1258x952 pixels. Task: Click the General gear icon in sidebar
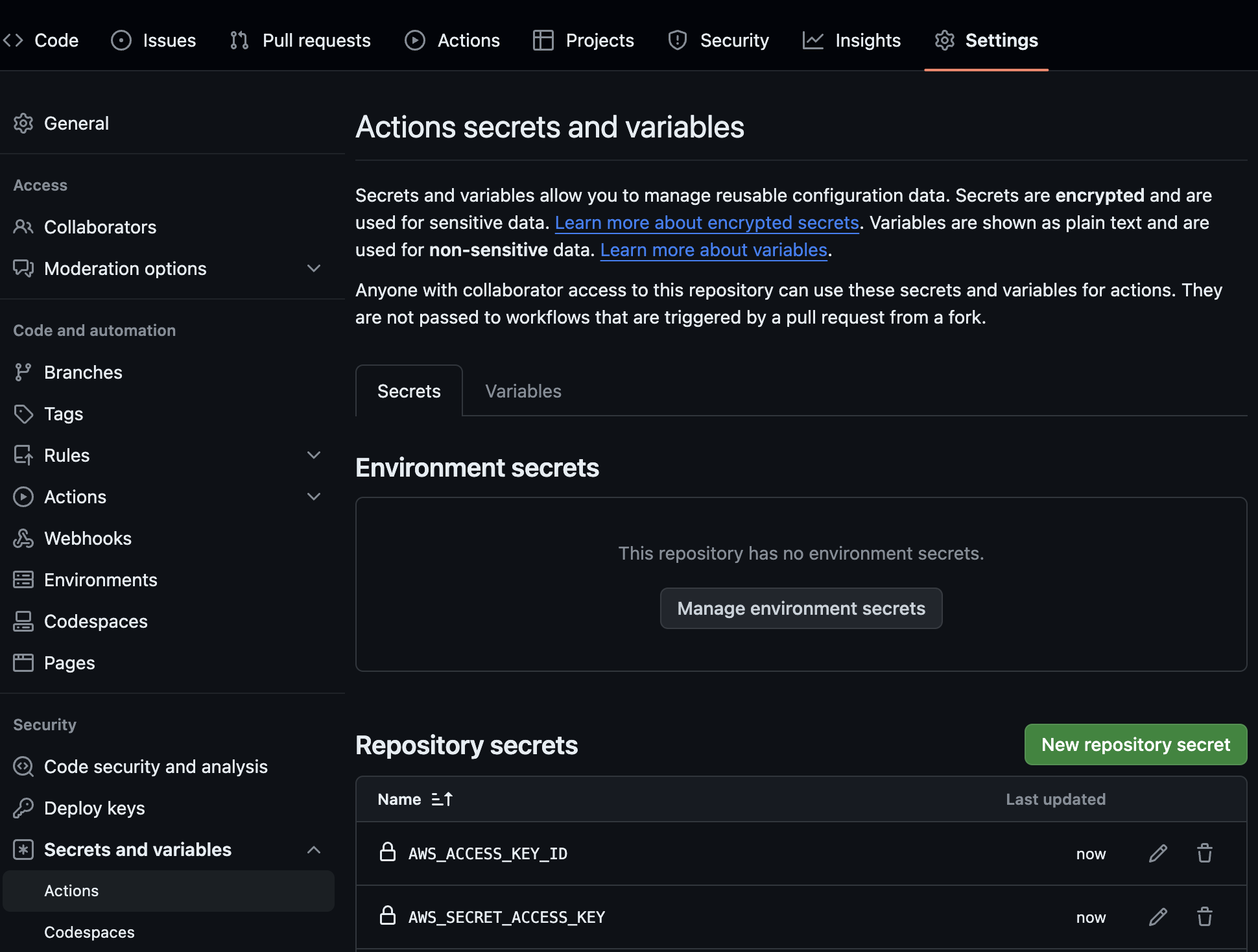[23, 123]
